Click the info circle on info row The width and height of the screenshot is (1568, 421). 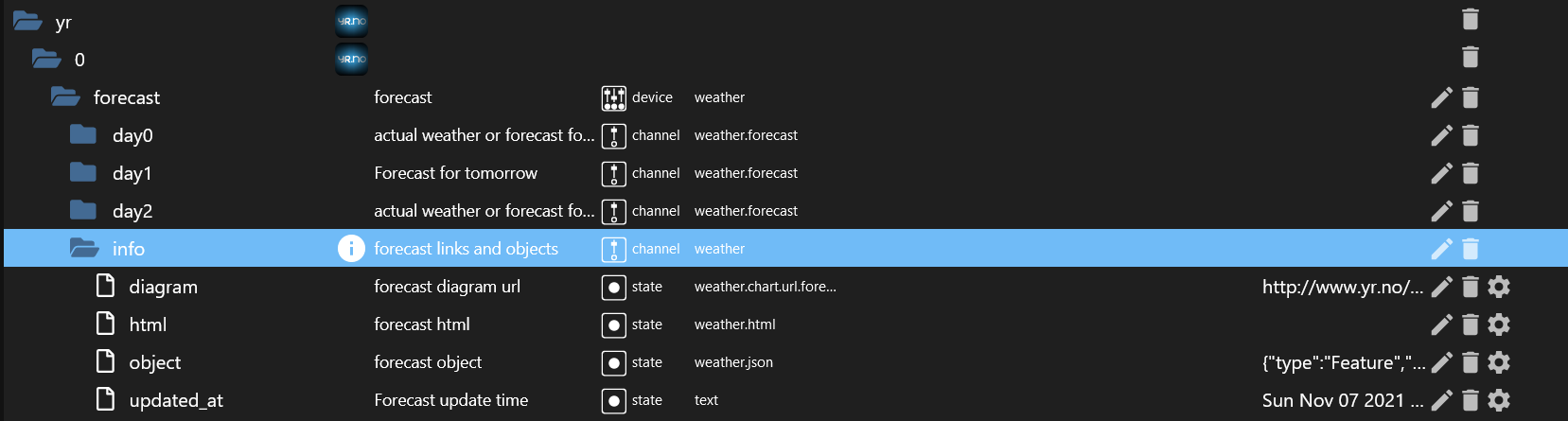[351, 249]
